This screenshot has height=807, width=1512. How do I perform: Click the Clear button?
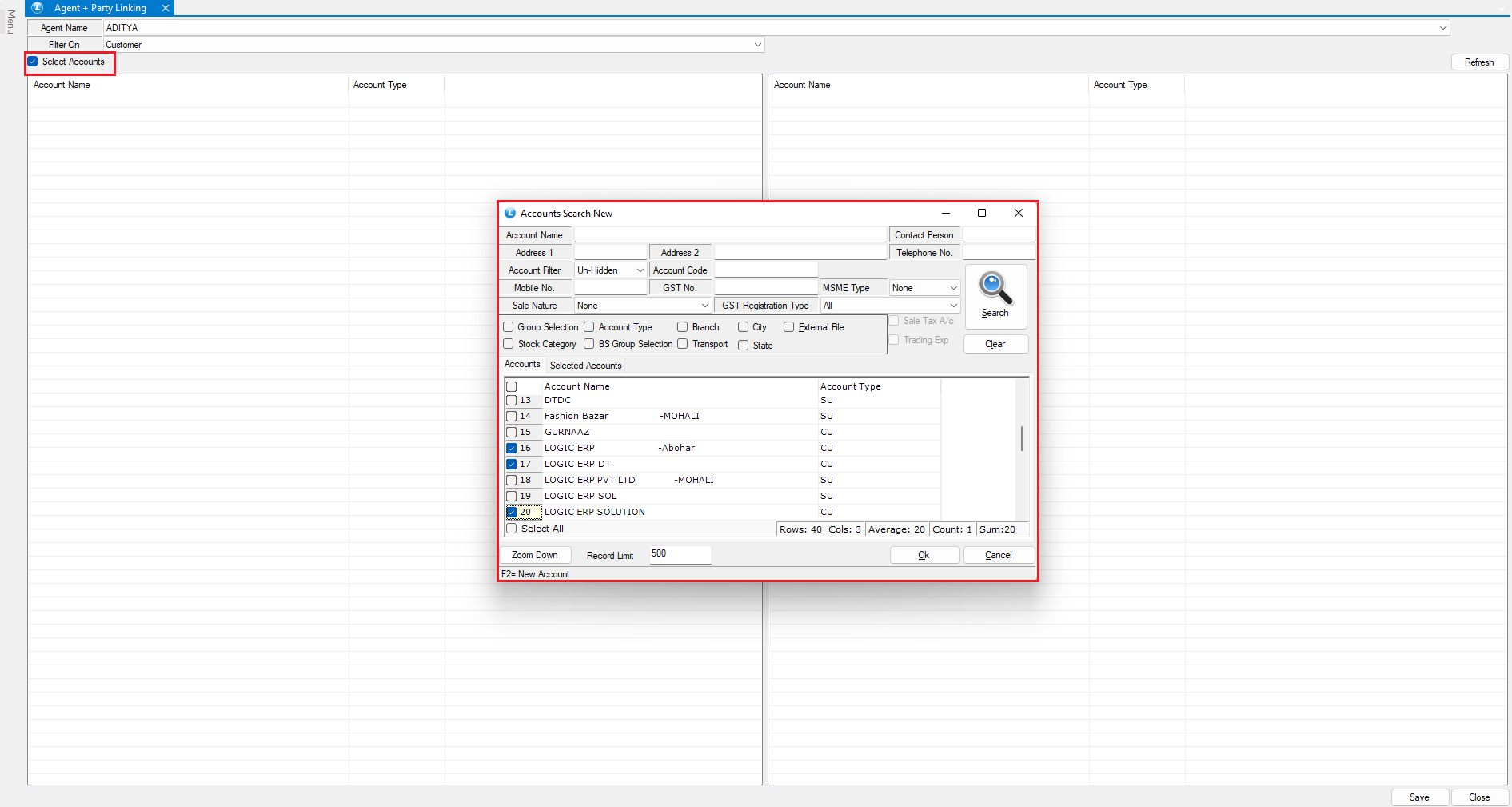tap(995, 344)
